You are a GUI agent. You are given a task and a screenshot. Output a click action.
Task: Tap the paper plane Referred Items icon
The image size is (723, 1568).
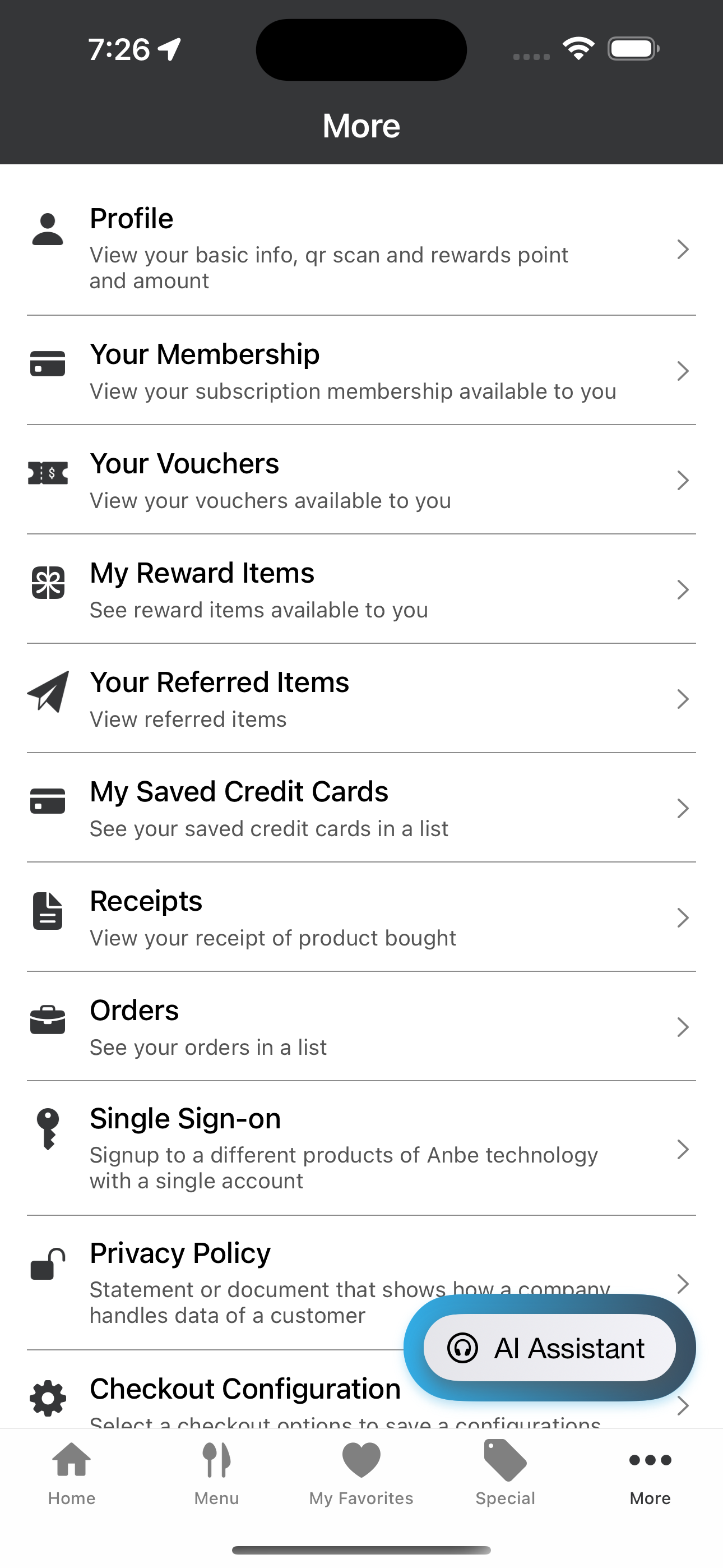[x=48, y=691]
